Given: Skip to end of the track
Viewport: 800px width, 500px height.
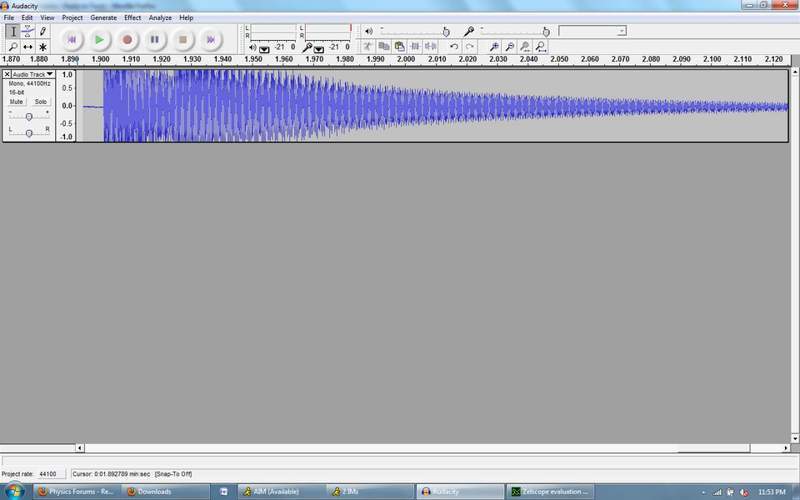Looking at the screenshot, I should point(210,39).
